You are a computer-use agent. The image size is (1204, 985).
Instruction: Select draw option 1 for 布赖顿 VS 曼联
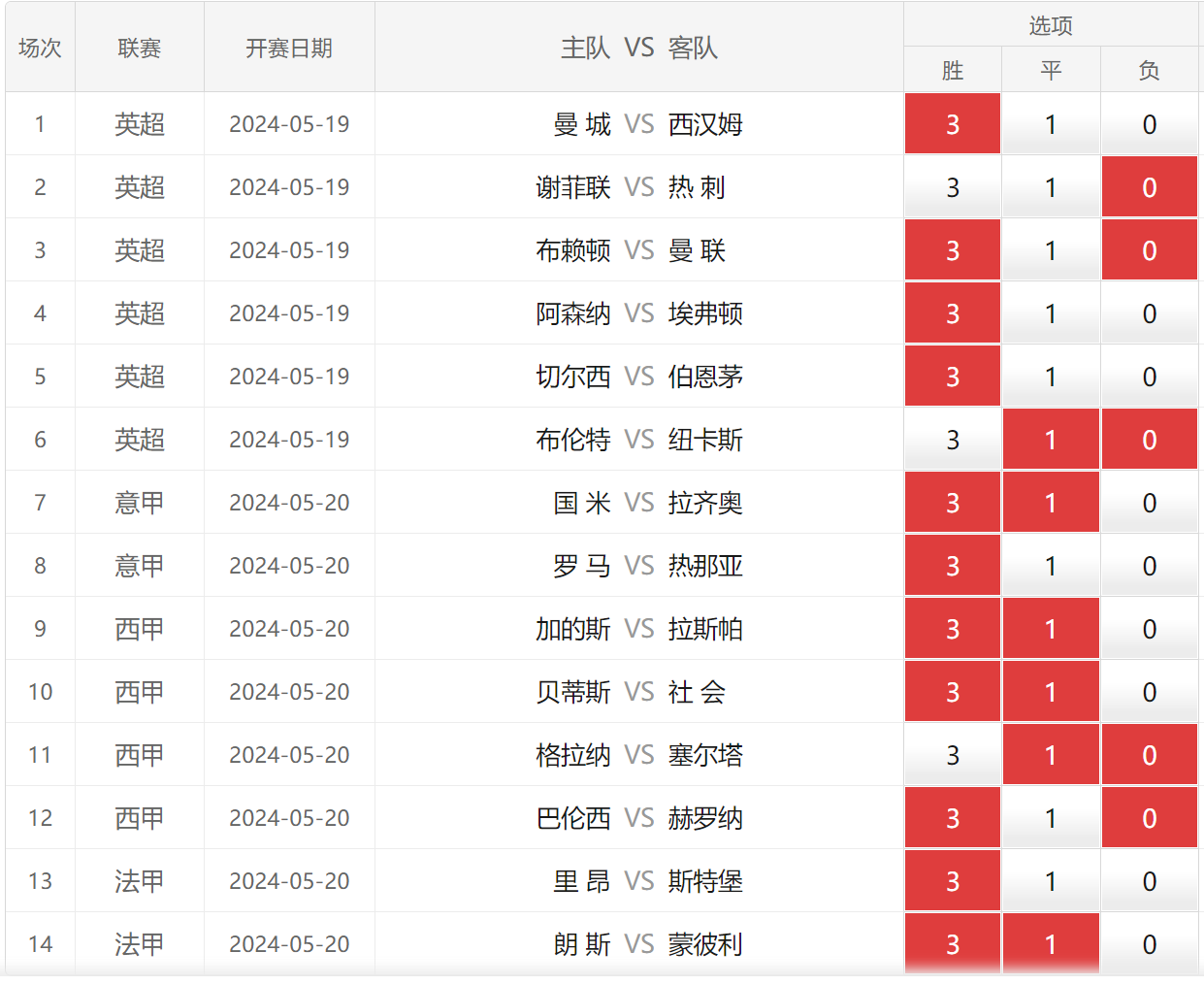click(1051, 250)
